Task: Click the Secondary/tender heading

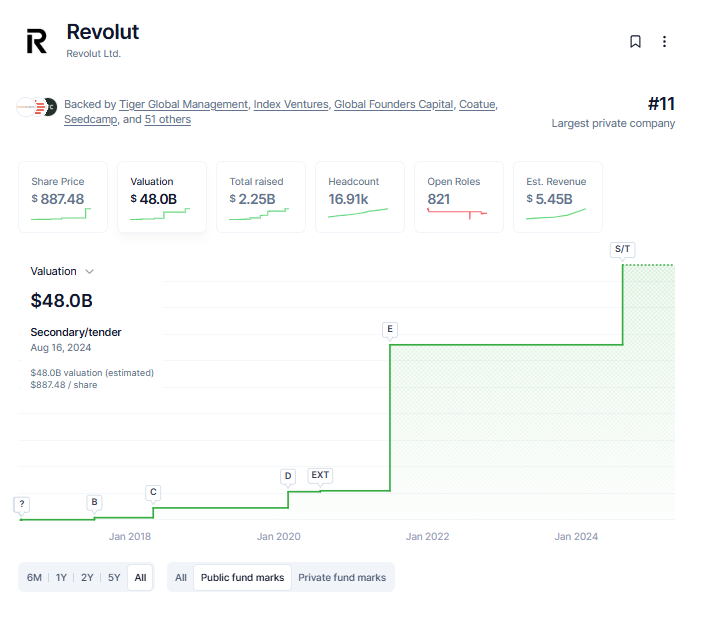Action: click(x=76, y=332)
